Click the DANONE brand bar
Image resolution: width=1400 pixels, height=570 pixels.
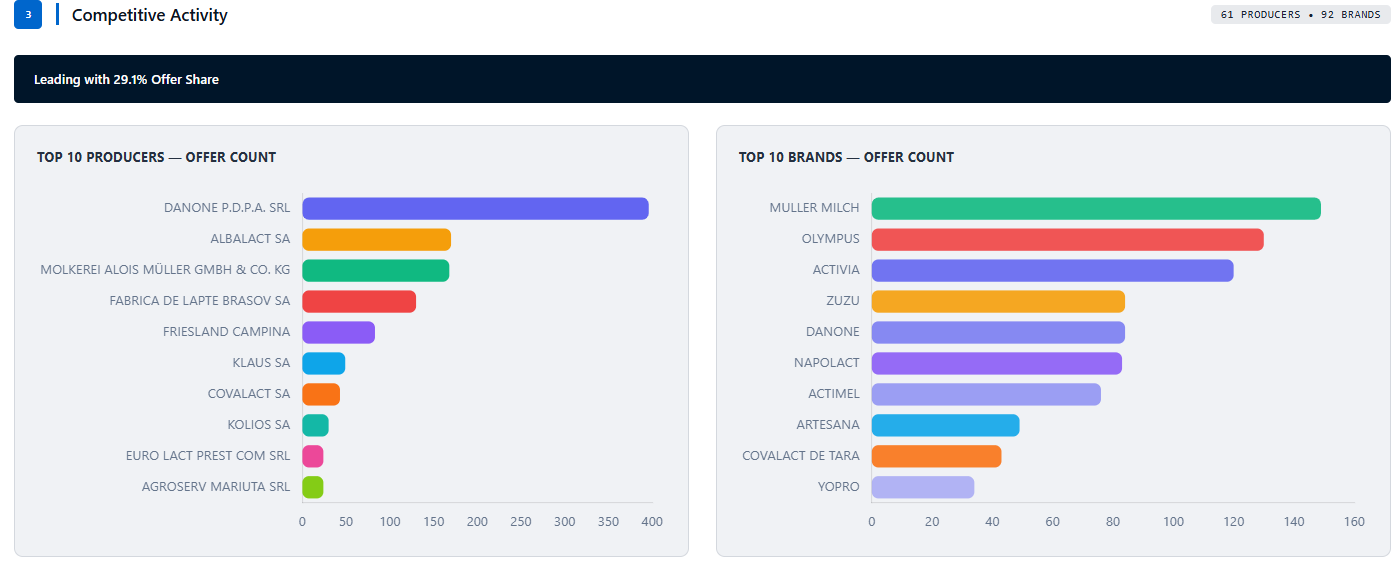[998, 332]
